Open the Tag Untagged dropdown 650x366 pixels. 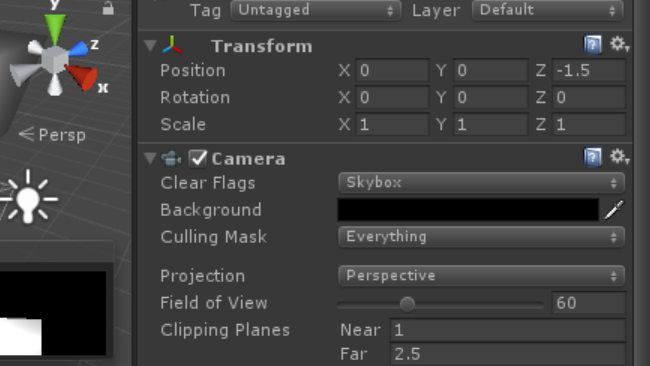pyautogui.click(x=316, y=10)
